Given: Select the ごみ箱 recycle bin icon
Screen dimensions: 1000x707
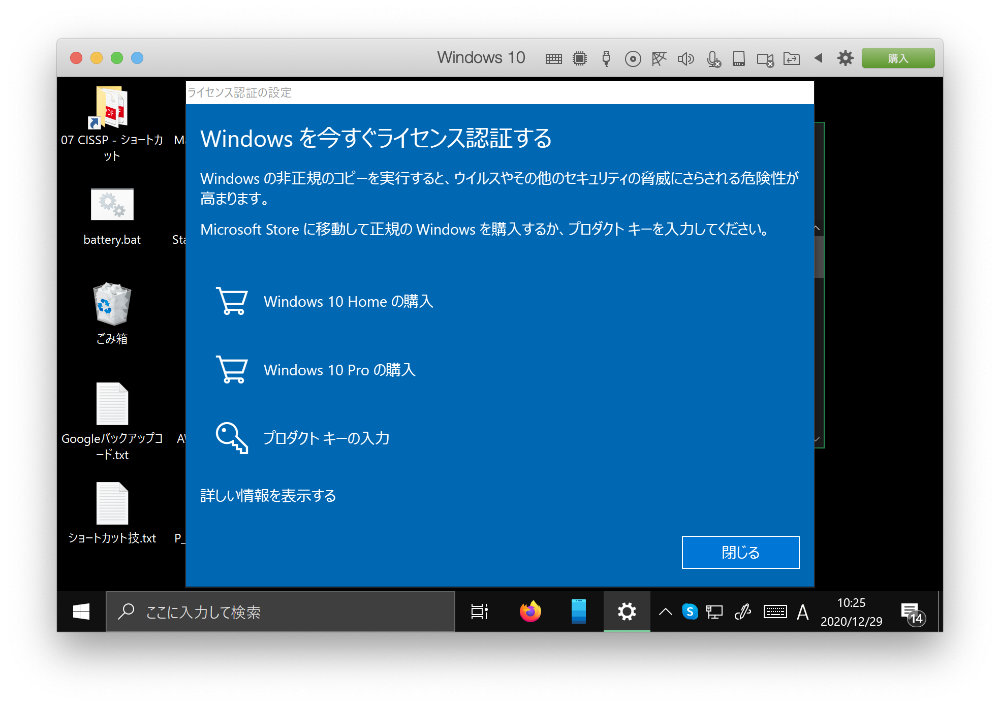Looking at the screenshot, I should click(112, 314).
